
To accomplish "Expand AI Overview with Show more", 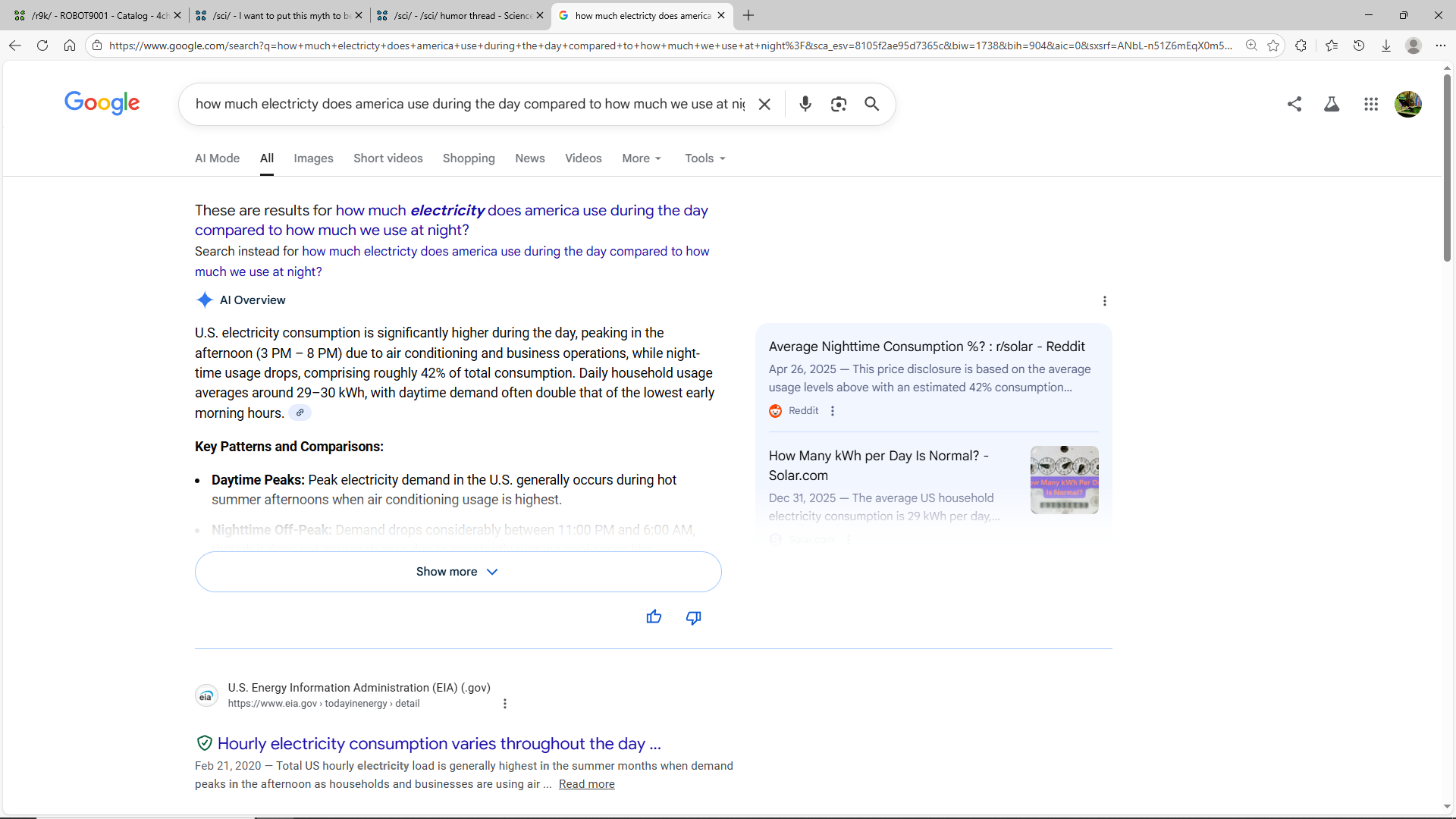I will point(457,572).
